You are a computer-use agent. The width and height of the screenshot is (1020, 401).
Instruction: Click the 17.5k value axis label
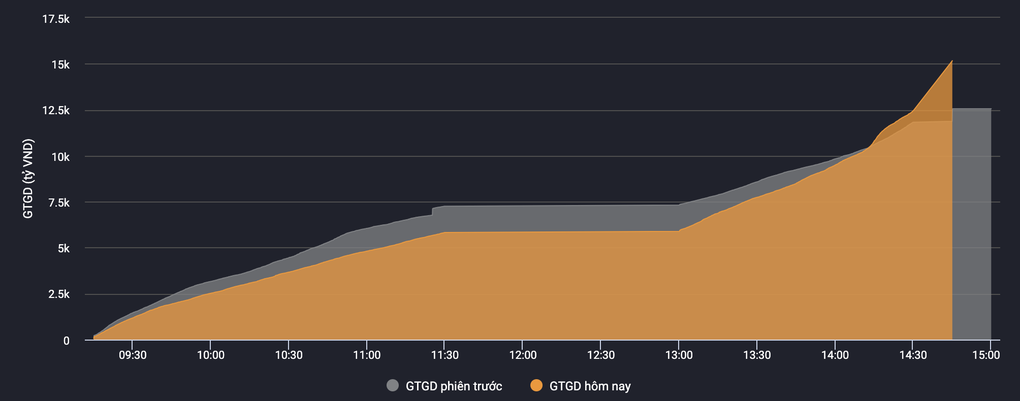click(x=54, y=19)
